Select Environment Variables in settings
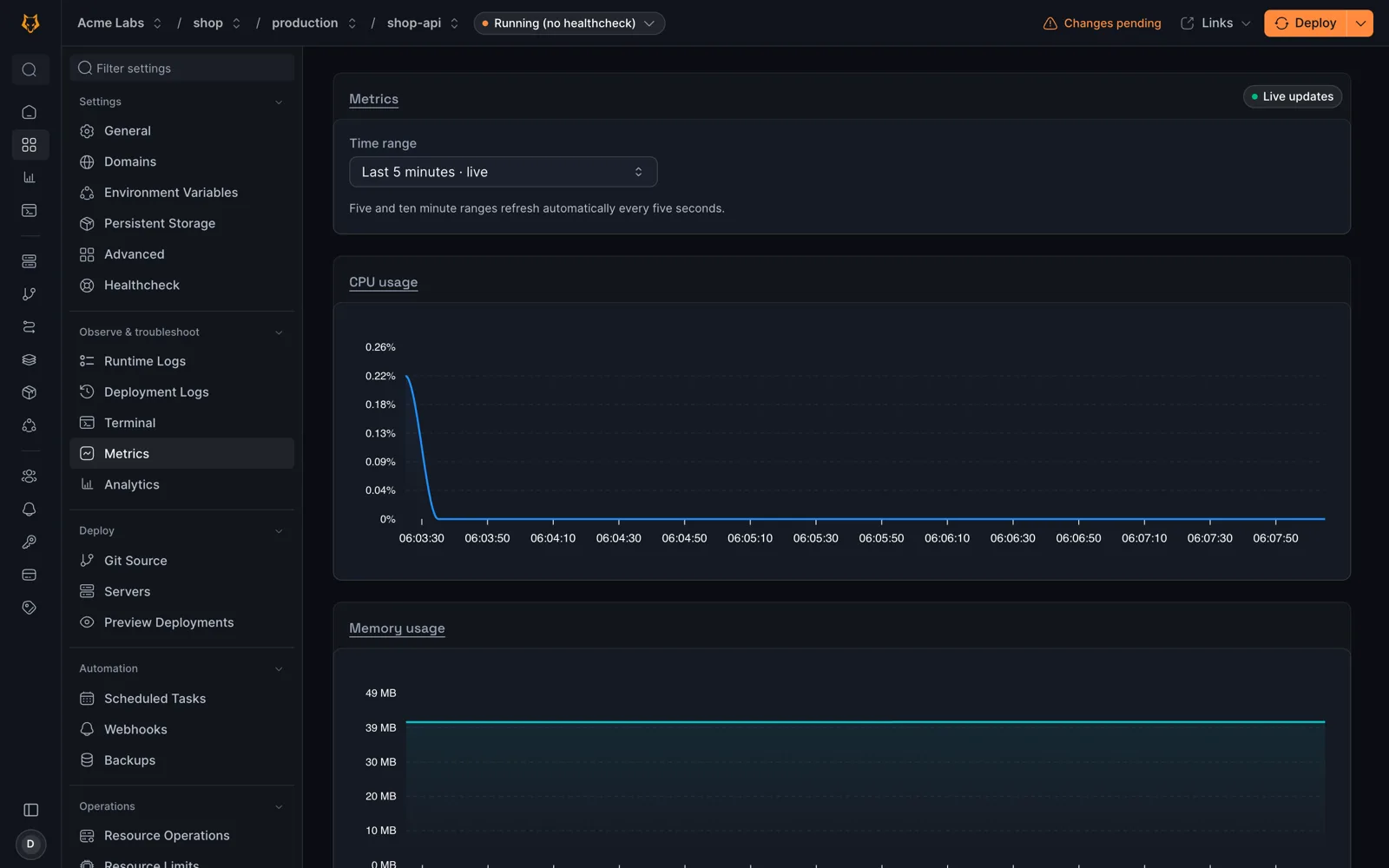Viewport: 1389px width, 868px height. pos(182,193)
